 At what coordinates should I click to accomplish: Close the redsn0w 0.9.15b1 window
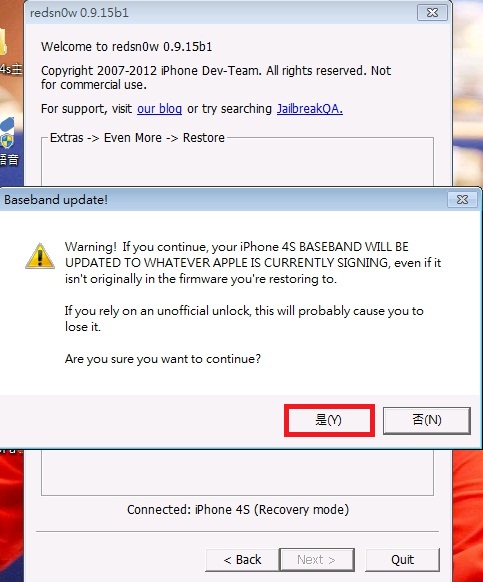click(x=432, y=13)
